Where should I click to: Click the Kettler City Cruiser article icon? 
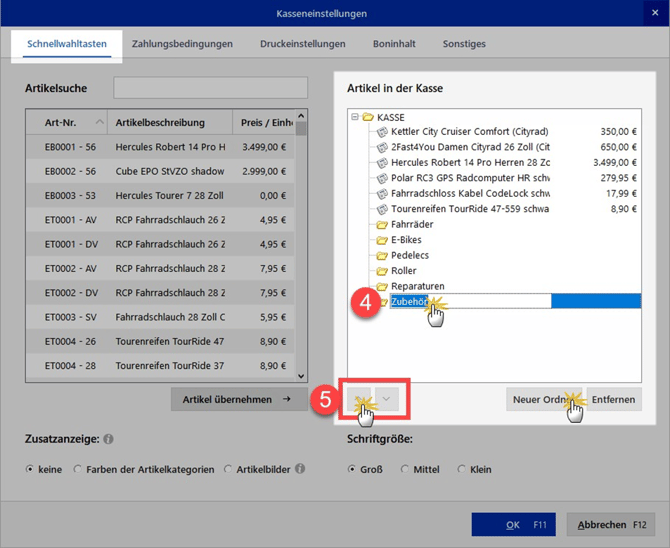pyautogui.click(x=381, y=131)
